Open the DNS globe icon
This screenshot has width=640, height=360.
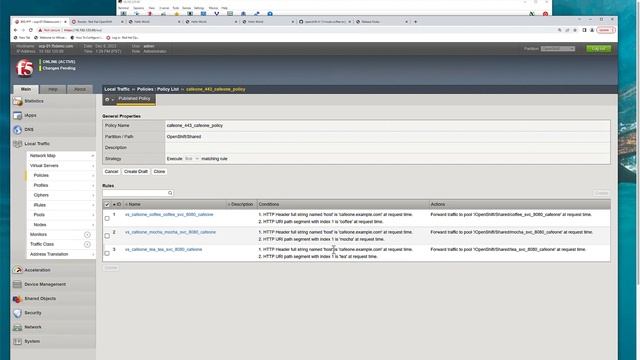click(18, 130)
